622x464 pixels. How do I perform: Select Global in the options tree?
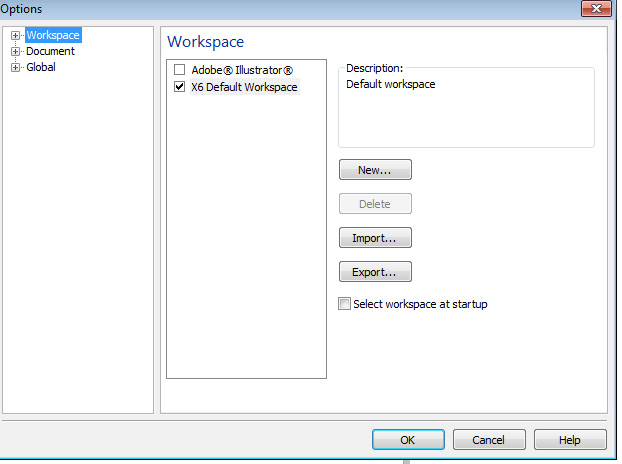pyautogui.click(x=41, y=67)
